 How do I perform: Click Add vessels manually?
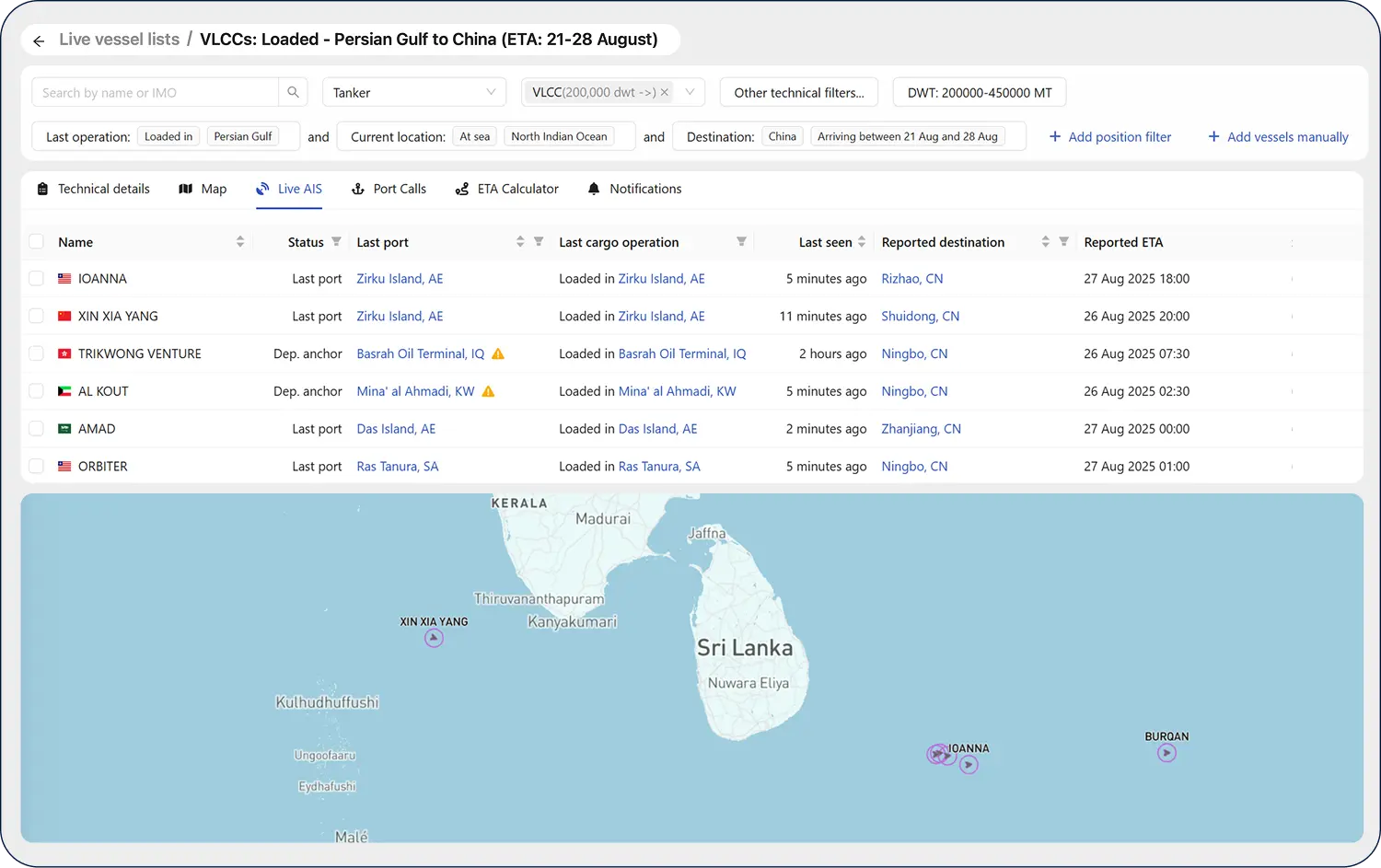tap(1278, 136)
